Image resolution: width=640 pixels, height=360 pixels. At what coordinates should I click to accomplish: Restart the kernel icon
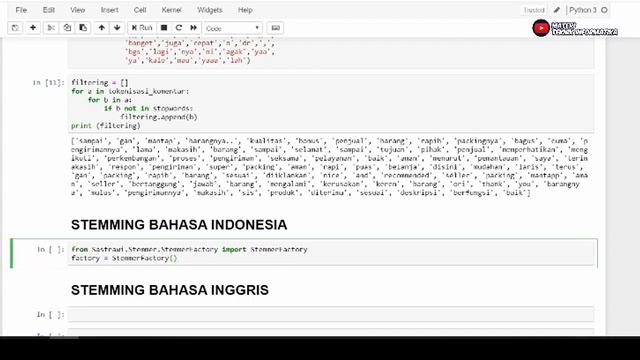179,28
